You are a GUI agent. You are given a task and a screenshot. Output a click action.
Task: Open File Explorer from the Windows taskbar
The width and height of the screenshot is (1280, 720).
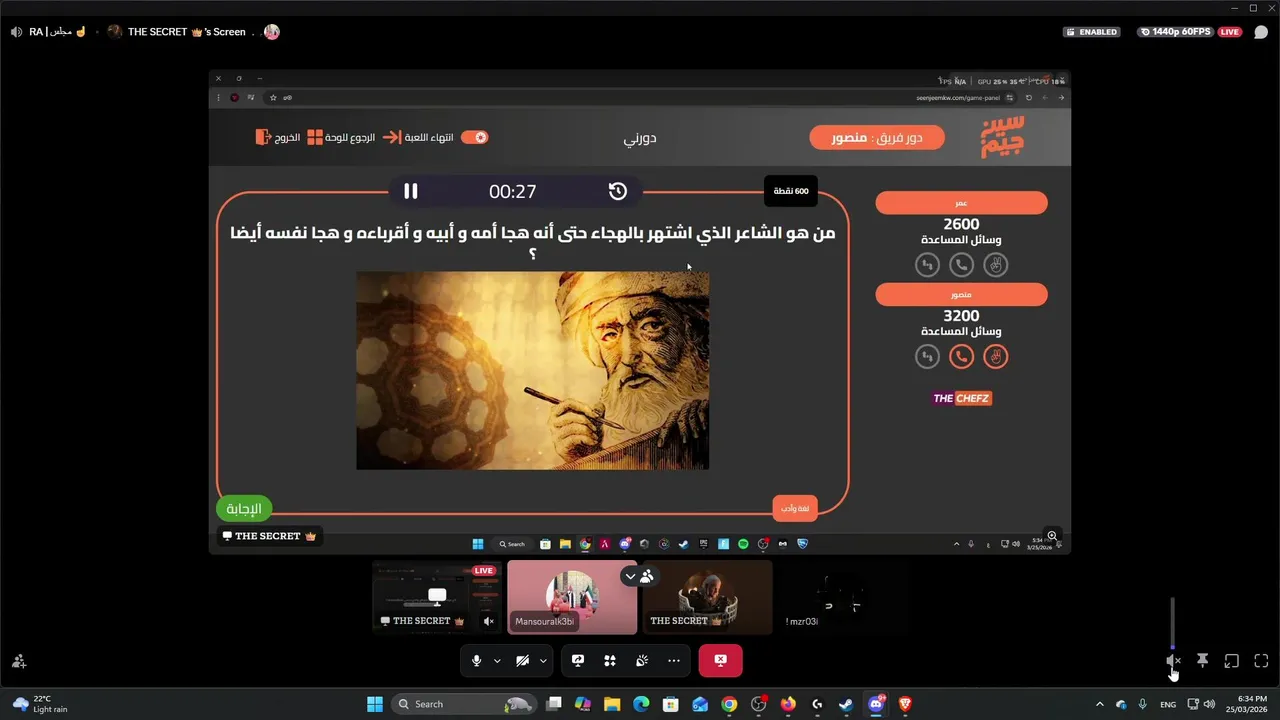[612, 704]
